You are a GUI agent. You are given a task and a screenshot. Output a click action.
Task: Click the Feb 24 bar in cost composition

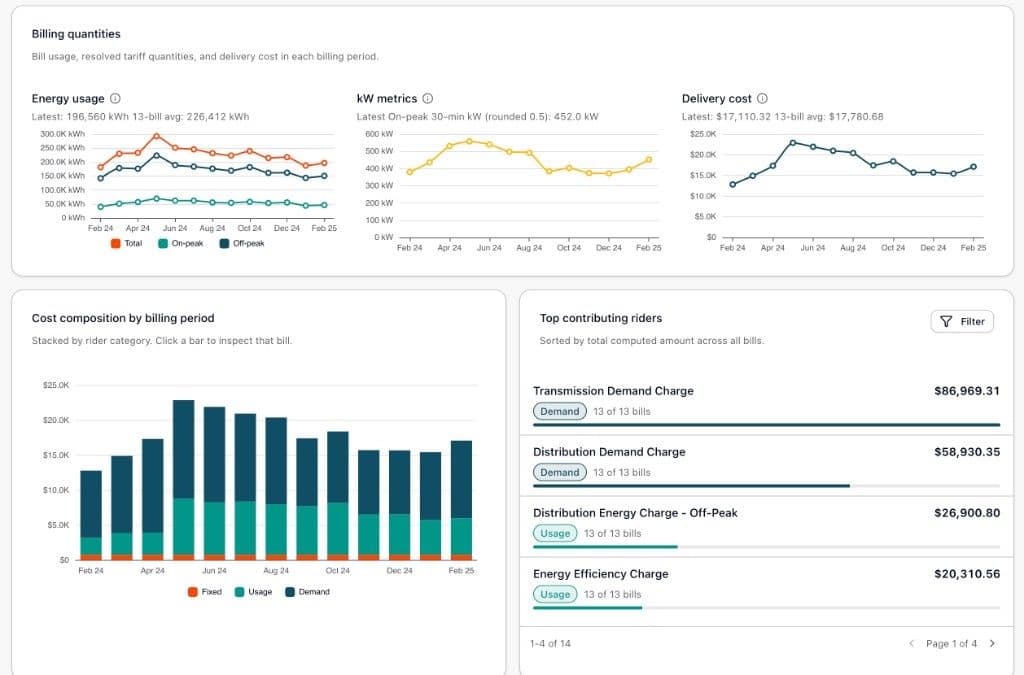click(x=91, y=515)
